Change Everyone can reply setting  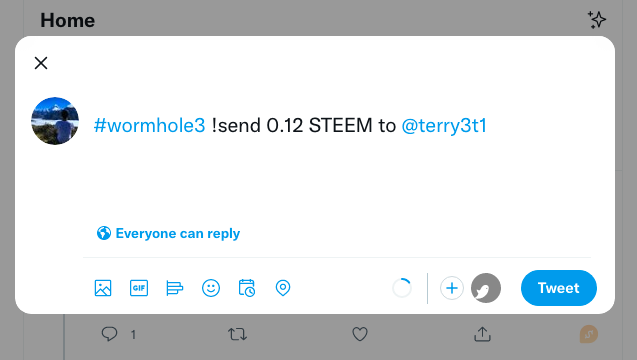(x=168, y=233)
